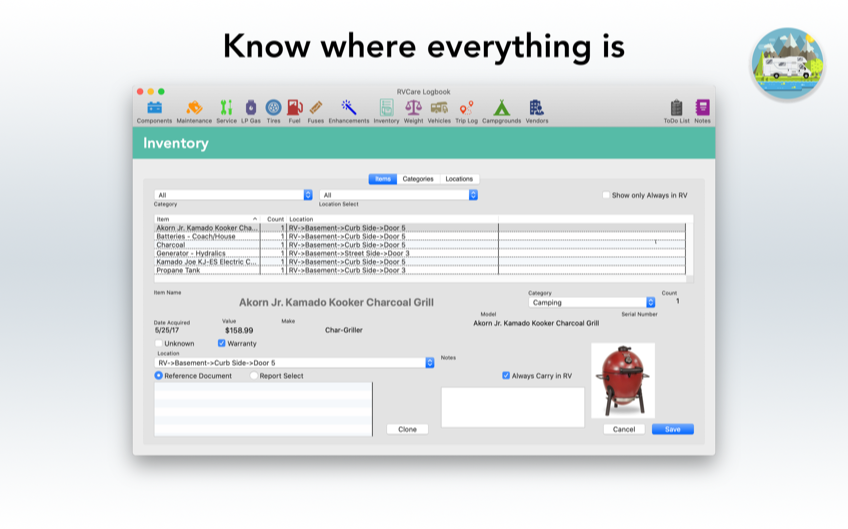Uncheck the Warranty checkbox
Image resolution: width=848 pixels, height=529 pixels.
(x=222, y=343)
